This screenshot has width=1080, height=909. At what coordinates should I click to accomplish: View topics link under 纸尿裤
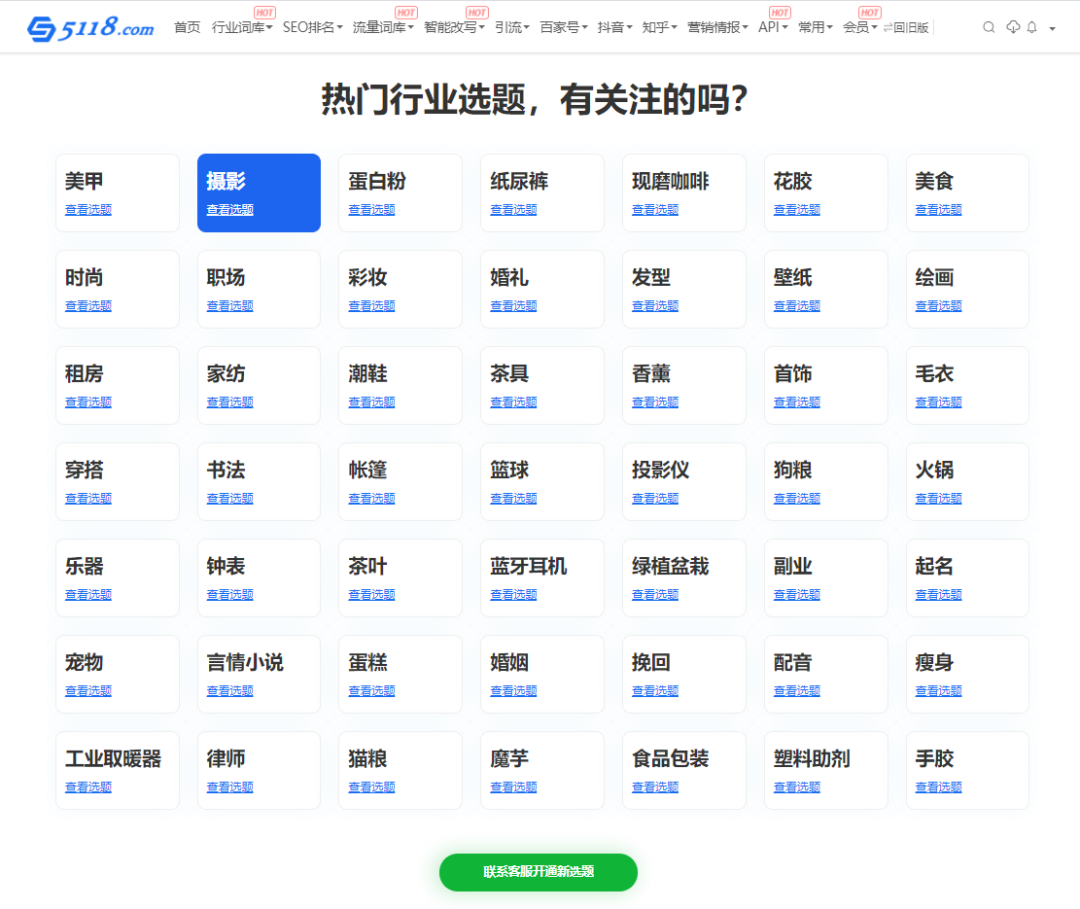coord(513,209)
